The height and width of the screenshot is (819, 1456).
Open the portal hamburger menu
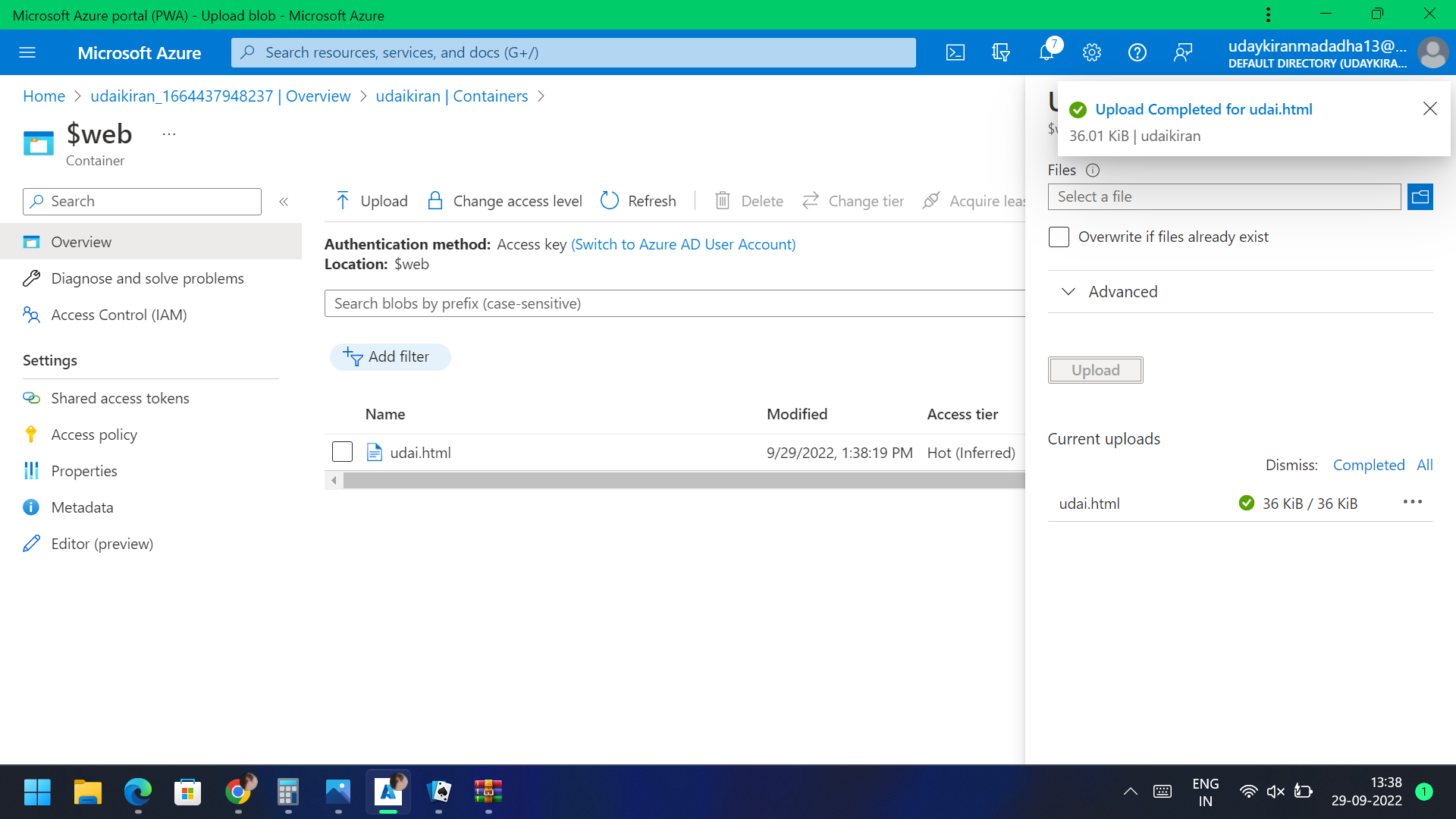click(x=27, y=52)
